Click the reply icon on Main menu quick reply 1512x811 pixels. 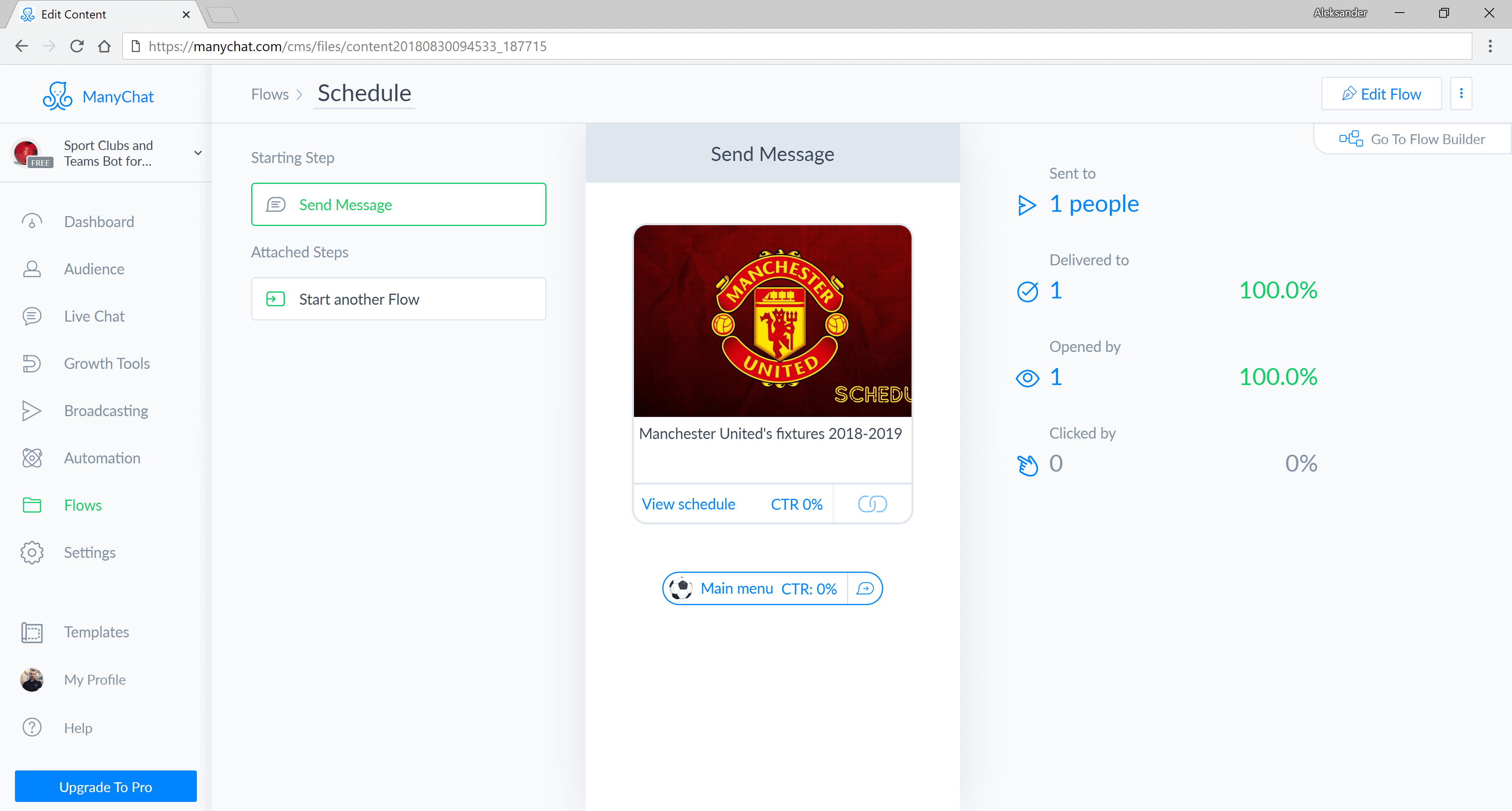coord(865,589)
